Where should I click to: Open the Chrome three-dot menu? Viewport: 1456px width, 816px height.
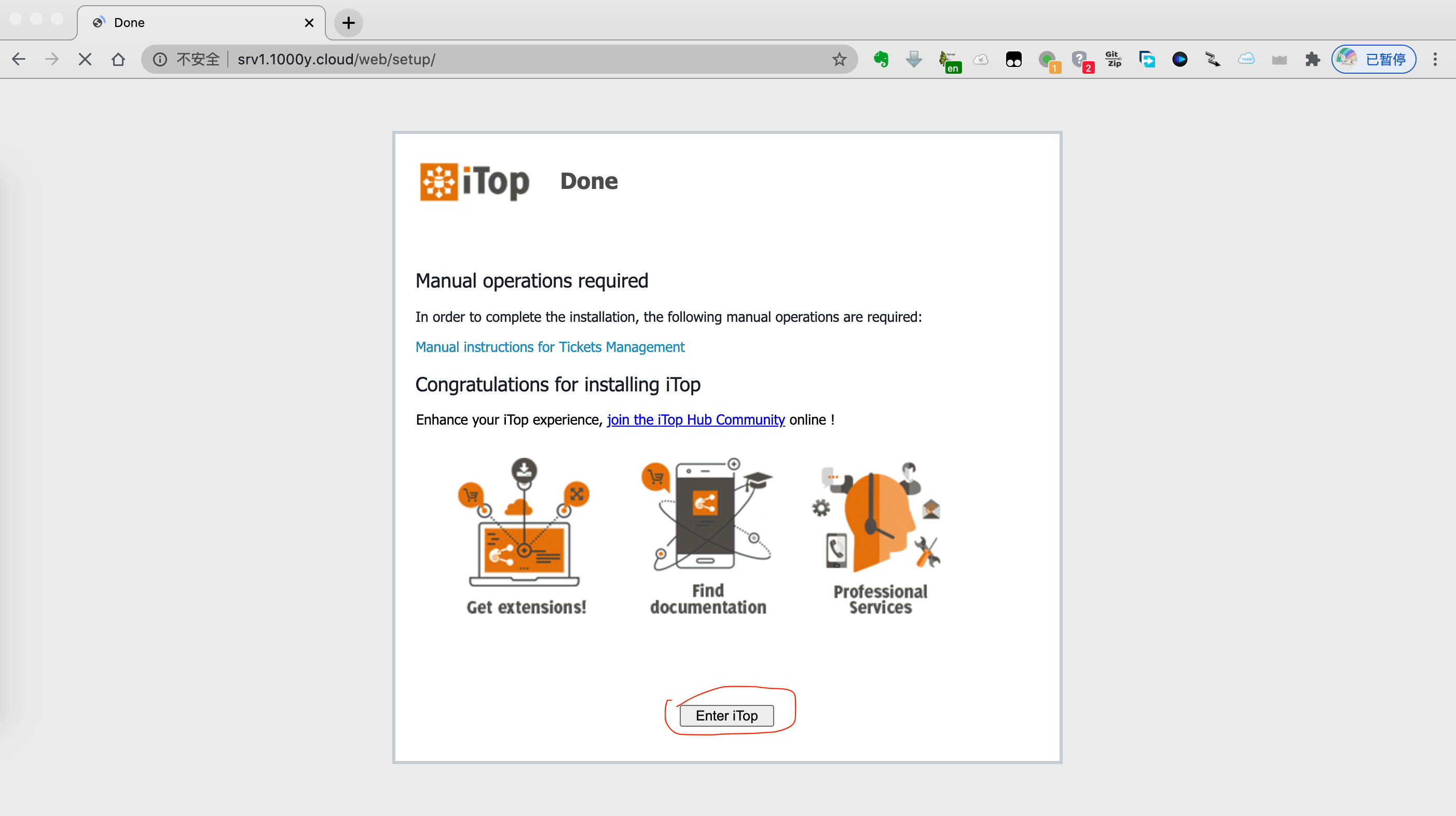coord(1435,59)
